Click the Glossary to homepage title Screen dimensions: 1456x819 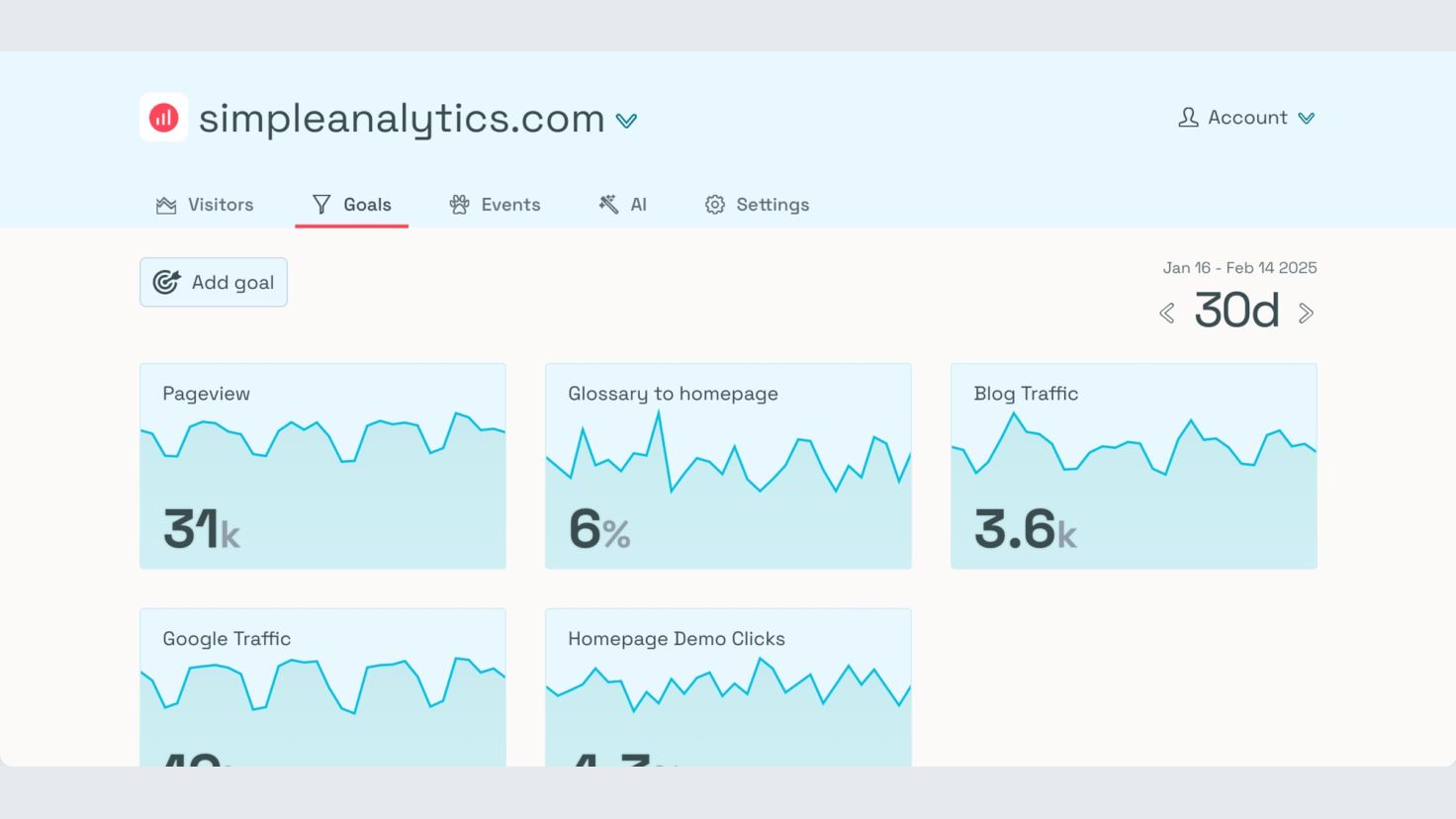pyautogui.click(x=673, y=394)
